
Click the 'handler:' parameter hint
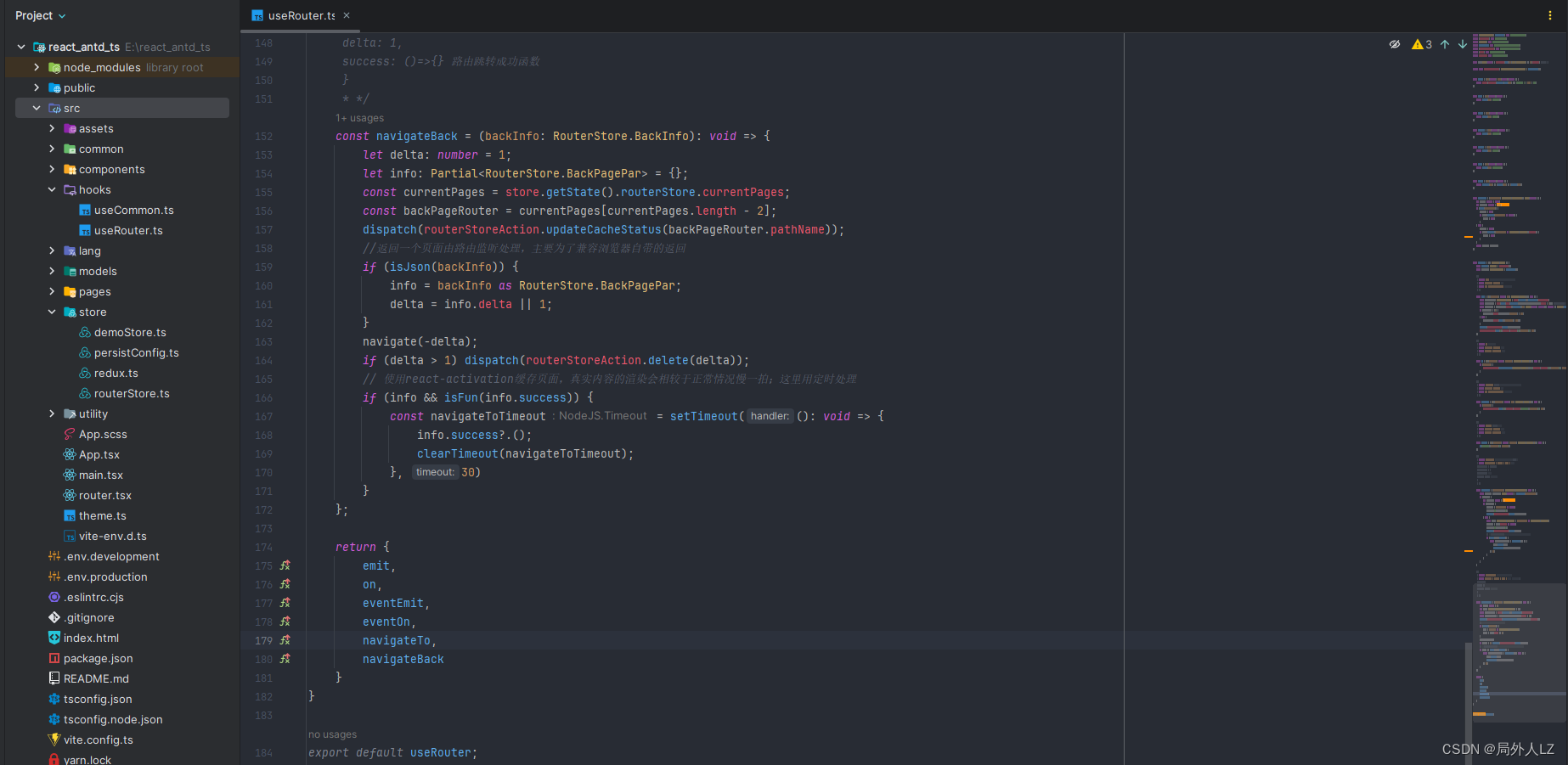tap(770, 416)
